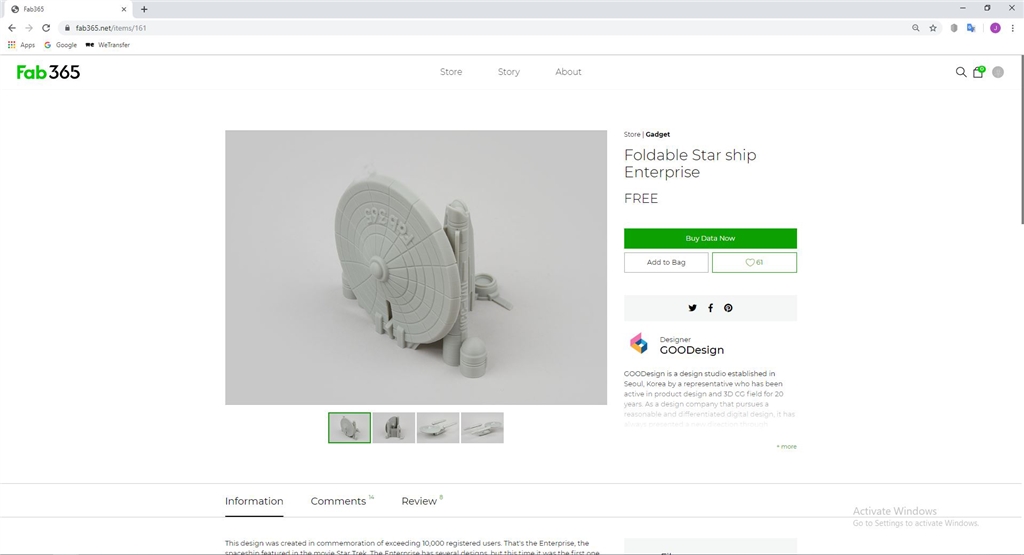The image size is (1024, 555).
Task: Share the item on Pinterest
Action: (x=728, y=308)
